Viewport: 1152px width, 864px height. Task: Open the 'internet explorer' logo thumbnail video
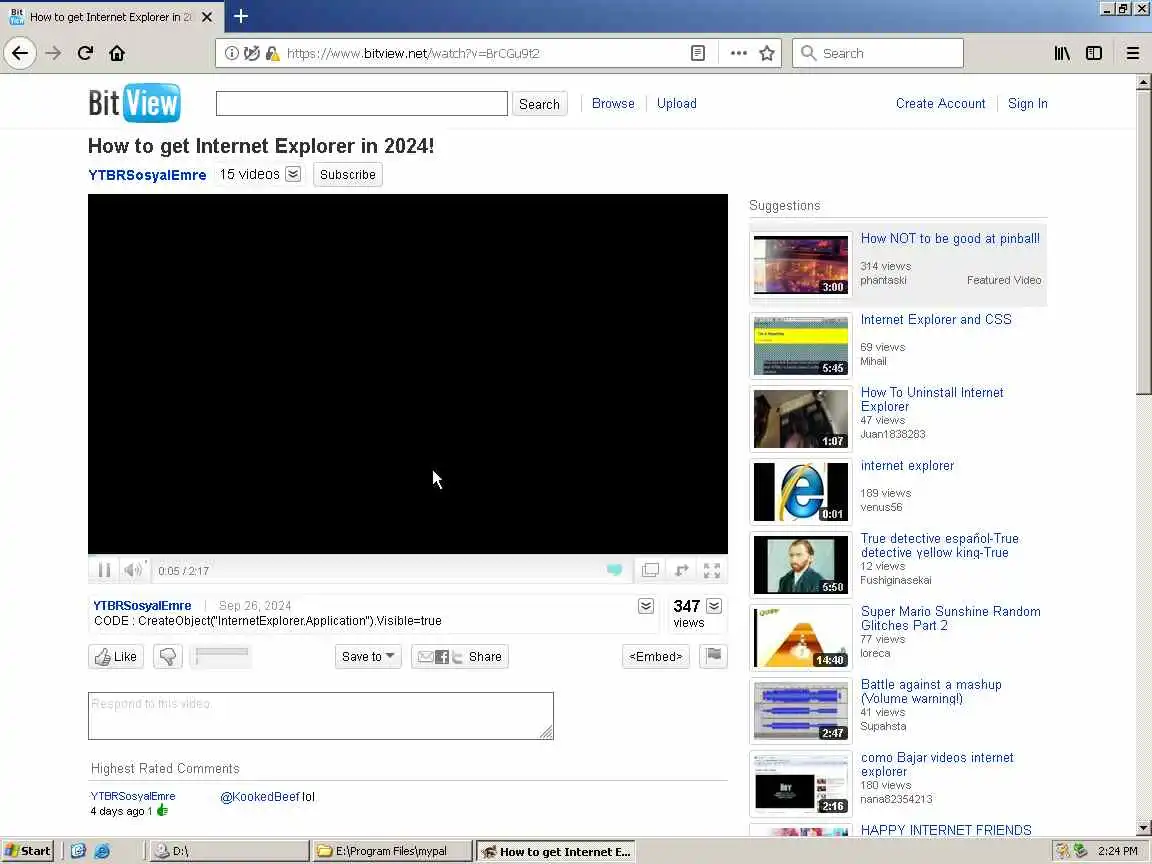(x=801, y=492)
